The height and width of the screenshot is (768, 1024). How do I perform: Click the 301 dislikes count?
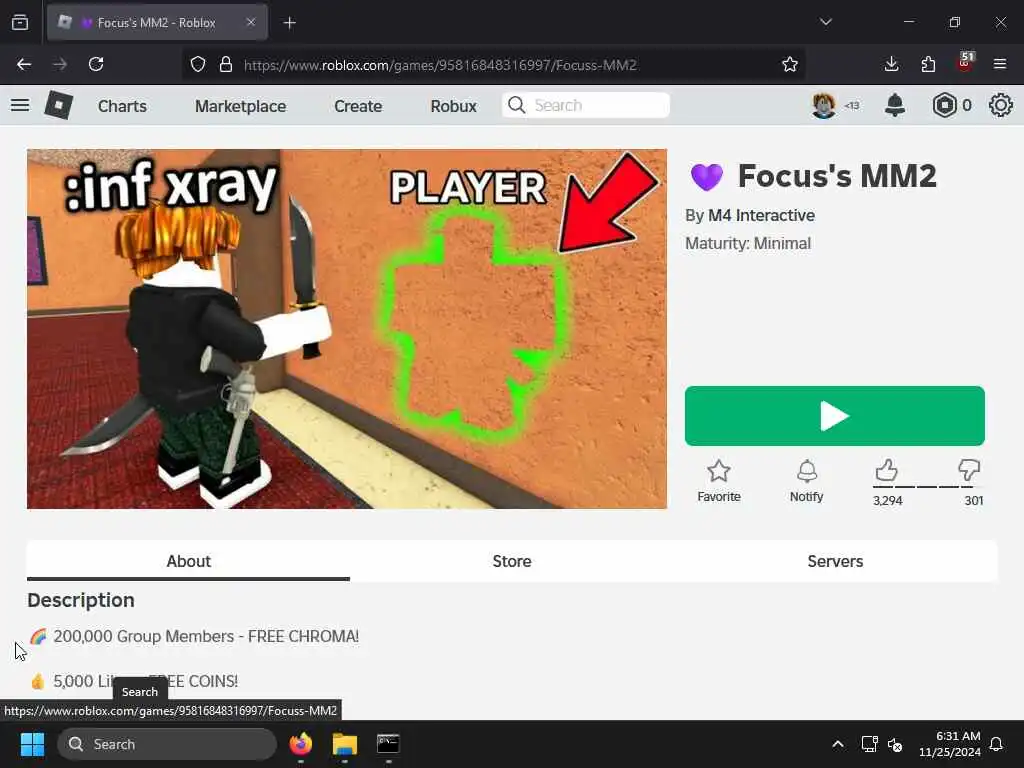point(974,501)
